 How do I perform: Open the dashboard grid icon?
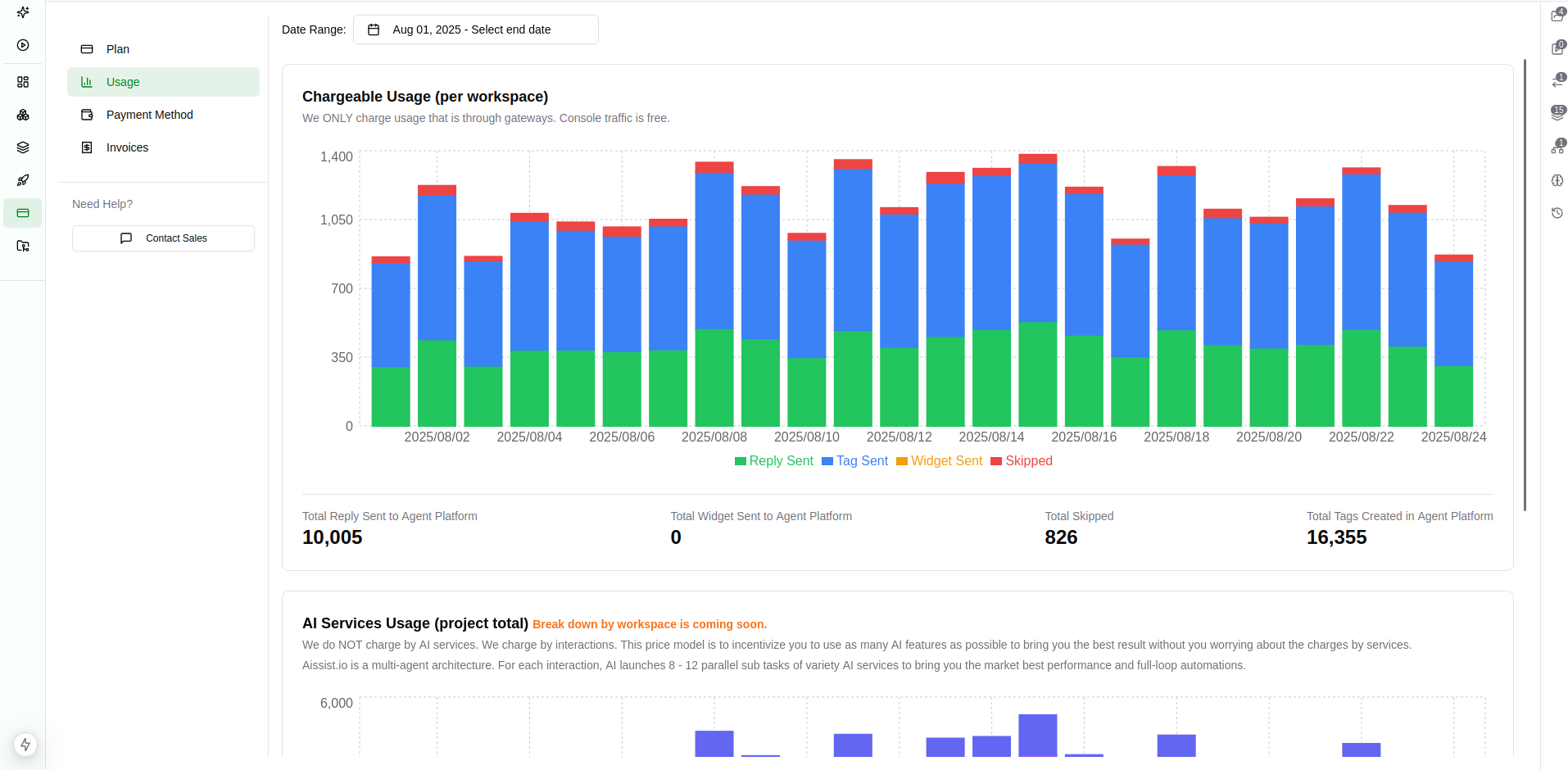23,82
